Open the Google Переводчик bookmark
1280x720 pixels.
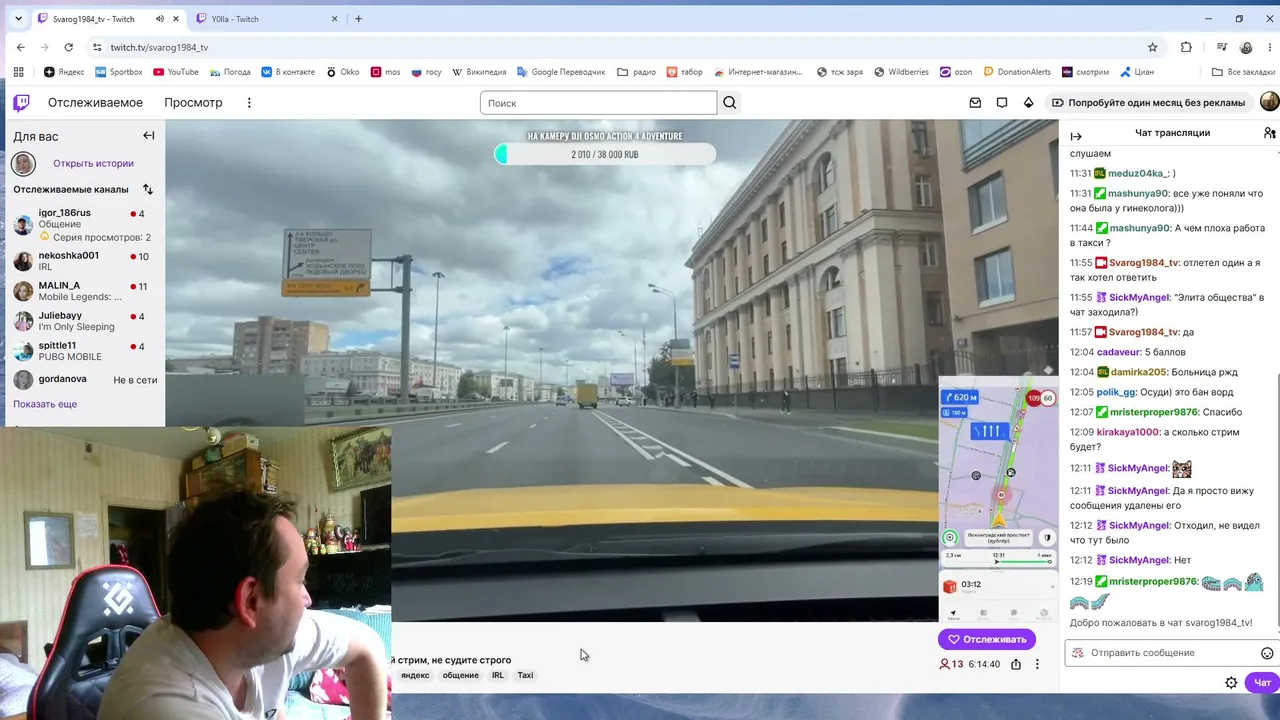(x=561, y=72)
